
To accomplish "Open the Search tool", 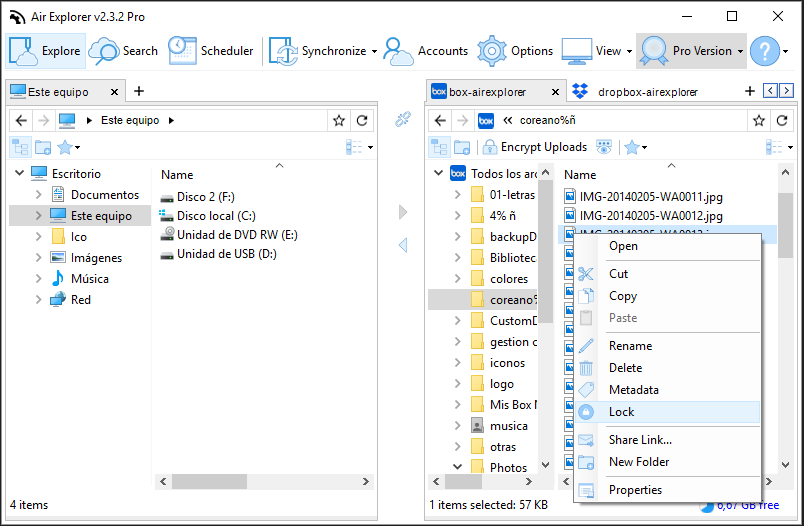I will [x=123, y=51].
